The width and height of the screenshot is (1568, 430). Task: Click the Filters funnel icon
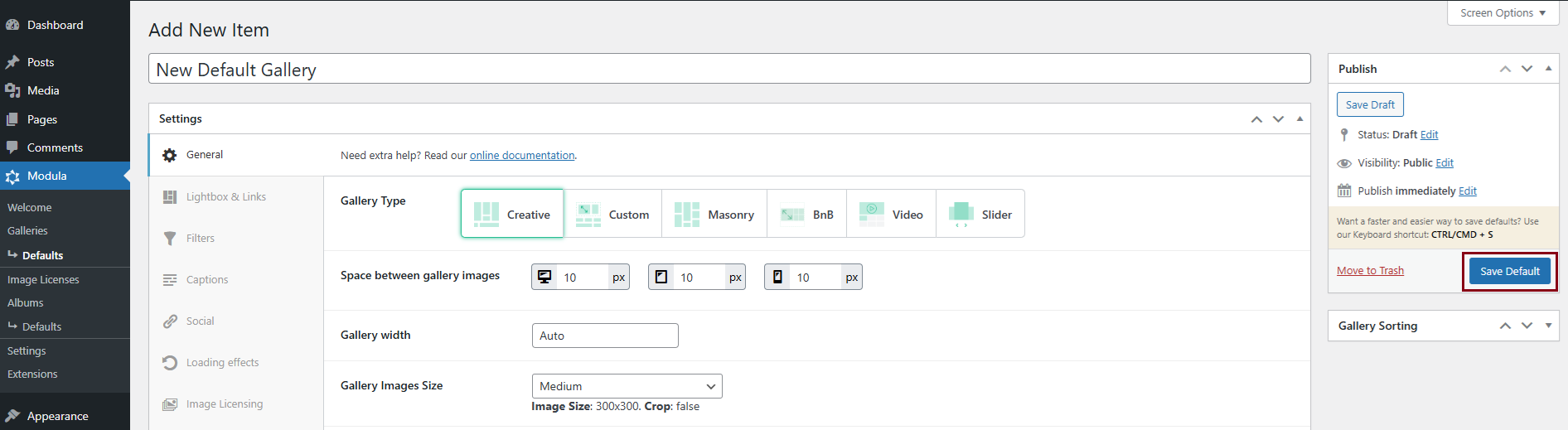(170, 239)
